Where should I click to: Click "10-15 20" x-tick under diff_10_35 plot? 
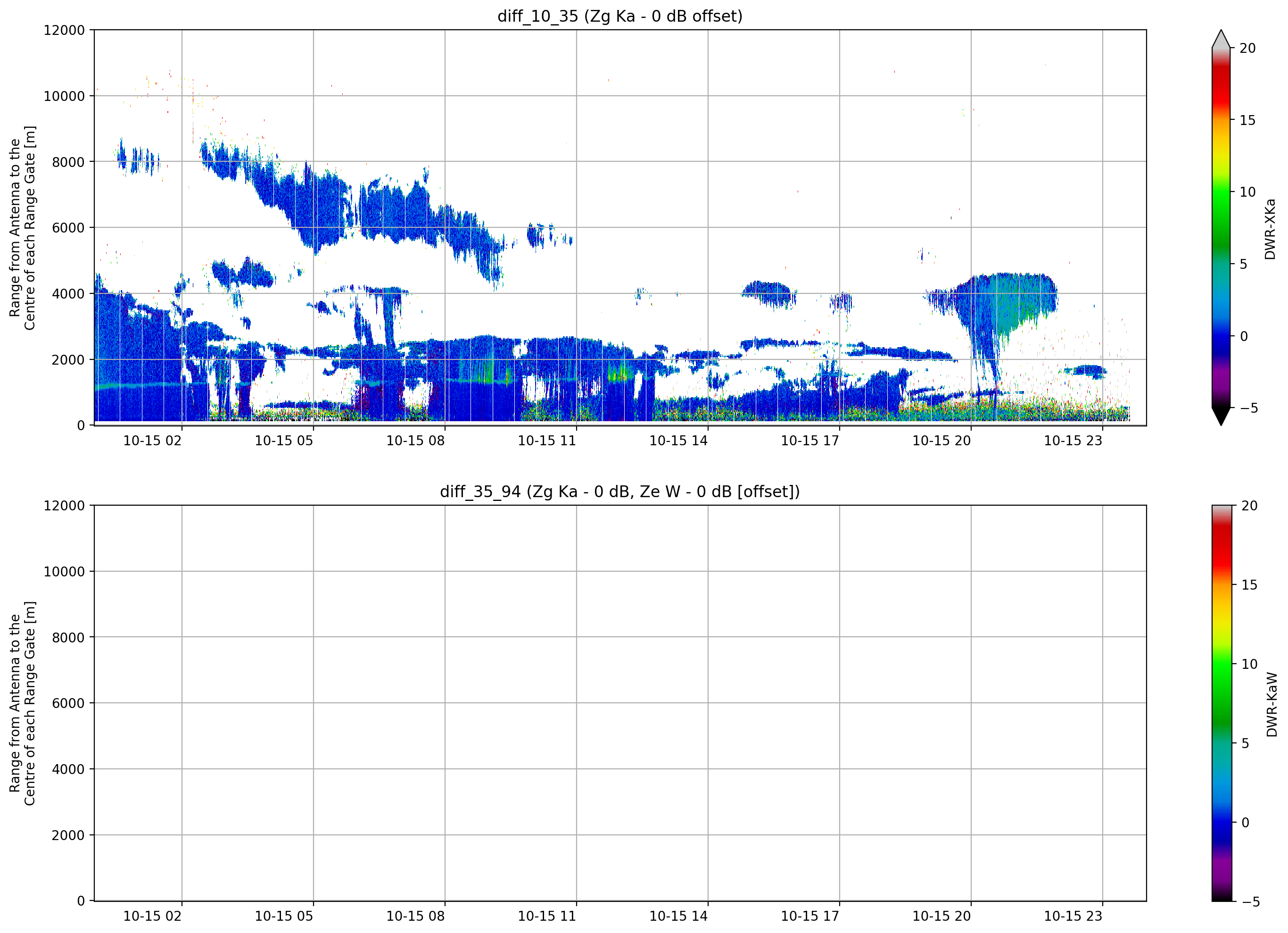(941, 441)
